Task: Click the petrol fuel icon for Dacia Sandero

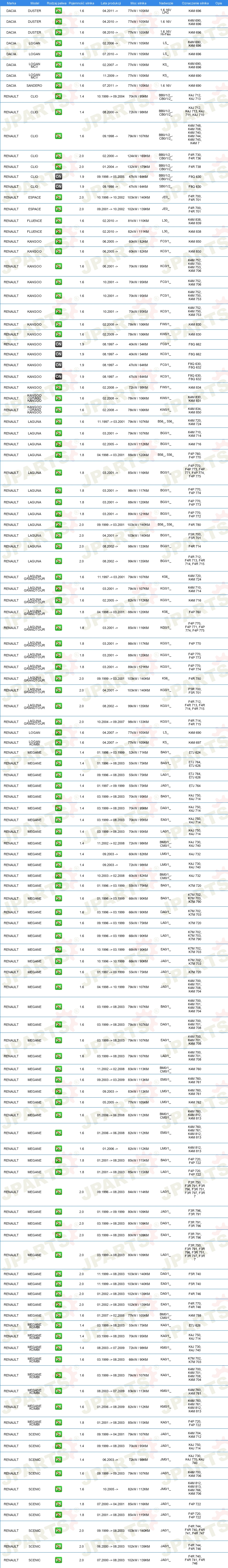Action: [58, 86]
